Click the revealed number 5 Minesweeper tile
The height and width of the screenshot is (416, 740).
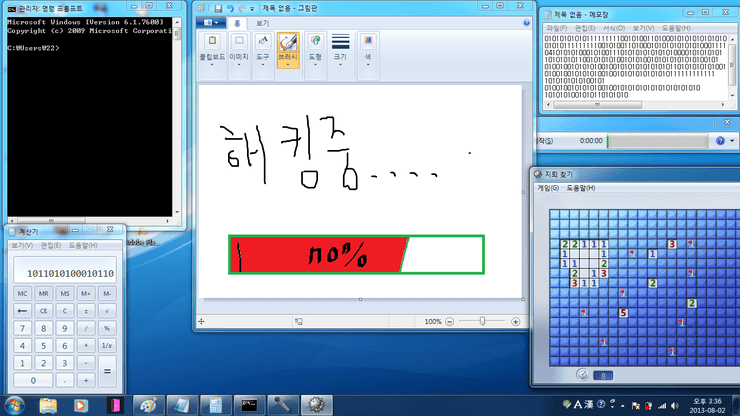622,313
